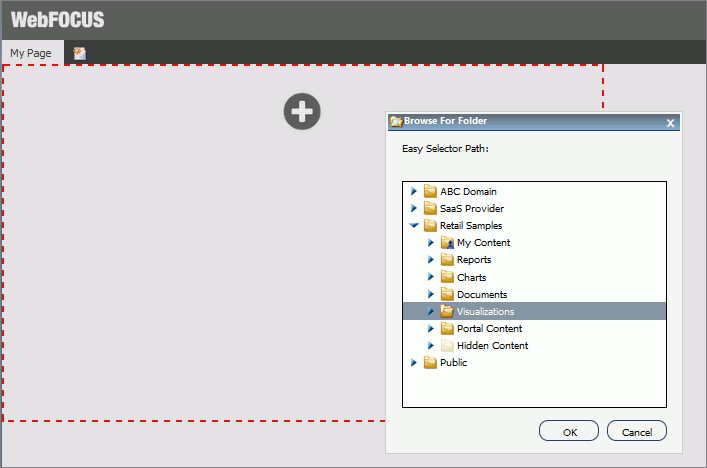Select the ABC Domain label
This screenshot has height=468, width=707.
point(468,192)
